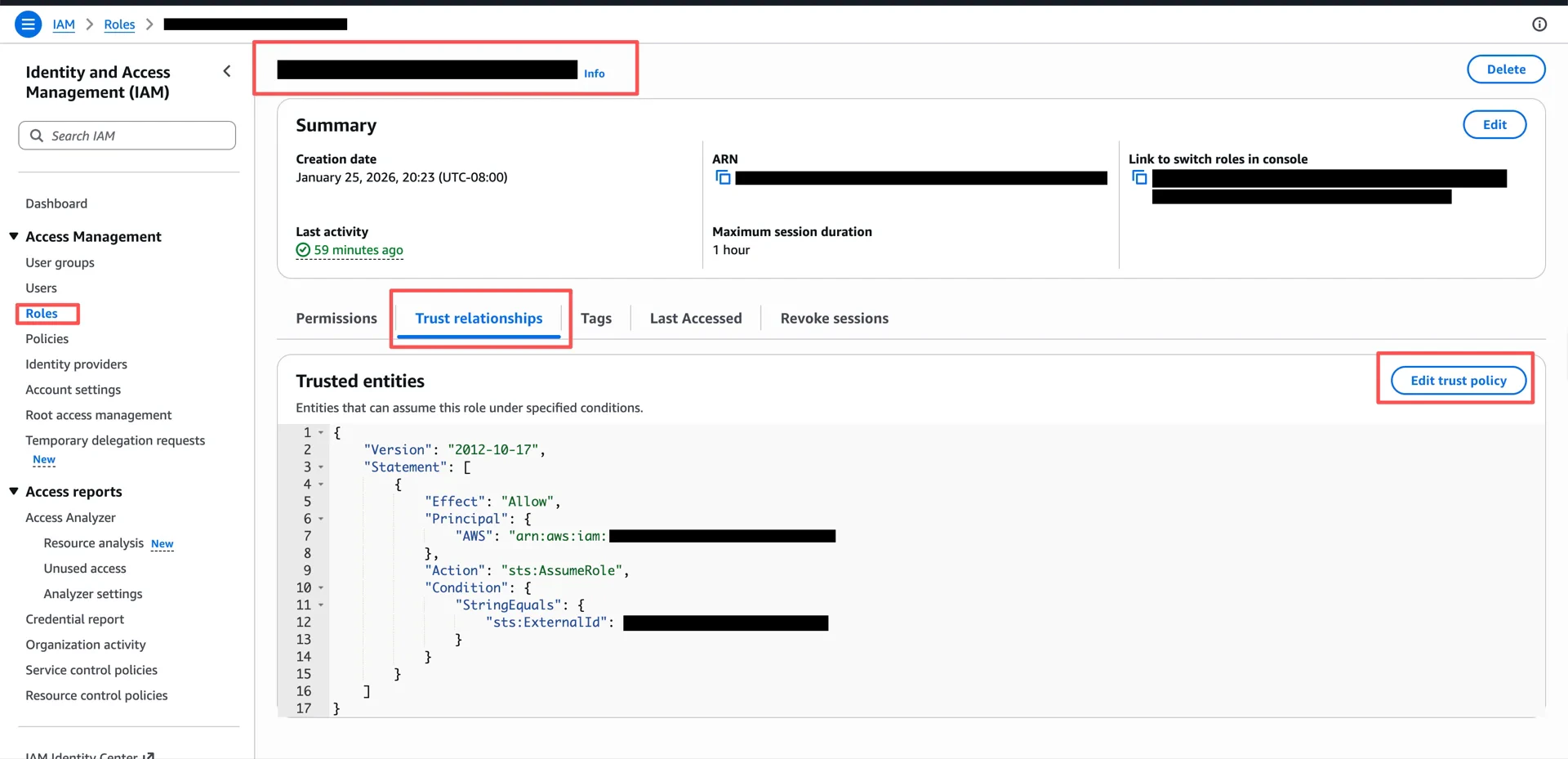Open the hamburger navigation menu icon
The image size is (1568, 759).
coord(28,25)
